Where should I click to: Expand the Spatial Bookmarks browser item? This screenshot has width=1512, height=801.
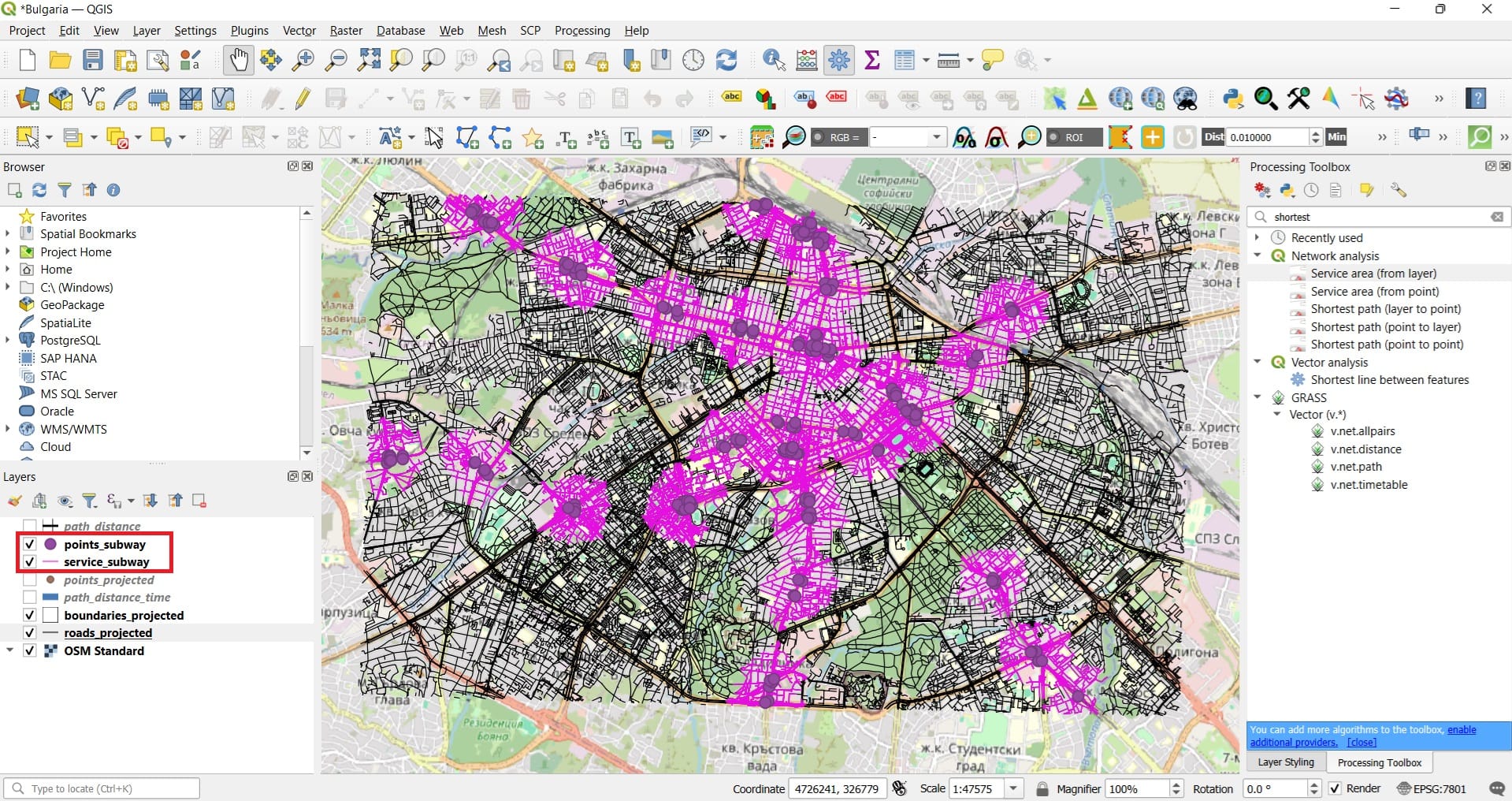tap(8, 234)
